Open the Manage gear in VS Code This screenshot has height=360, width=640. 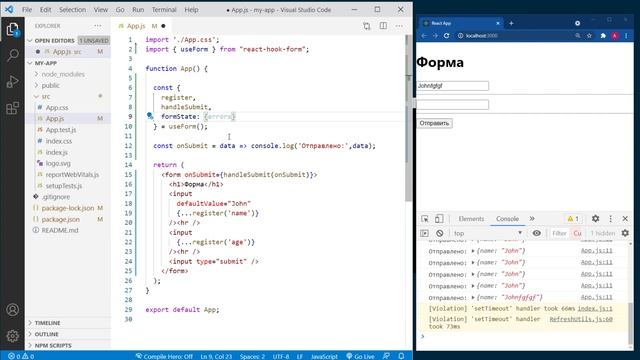point(12,336)
